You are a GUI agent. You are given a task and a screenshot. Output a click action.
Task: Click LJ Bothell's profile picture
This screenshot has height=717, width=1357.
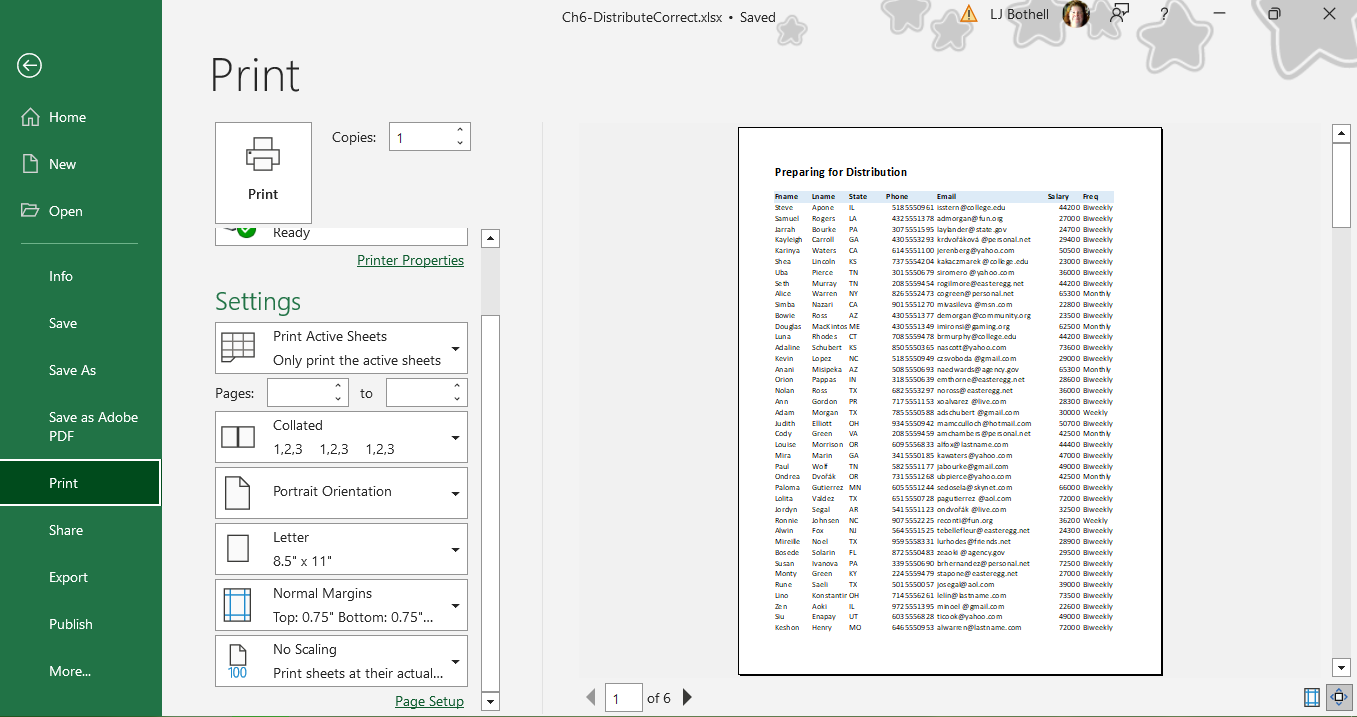coord(1075,14)
